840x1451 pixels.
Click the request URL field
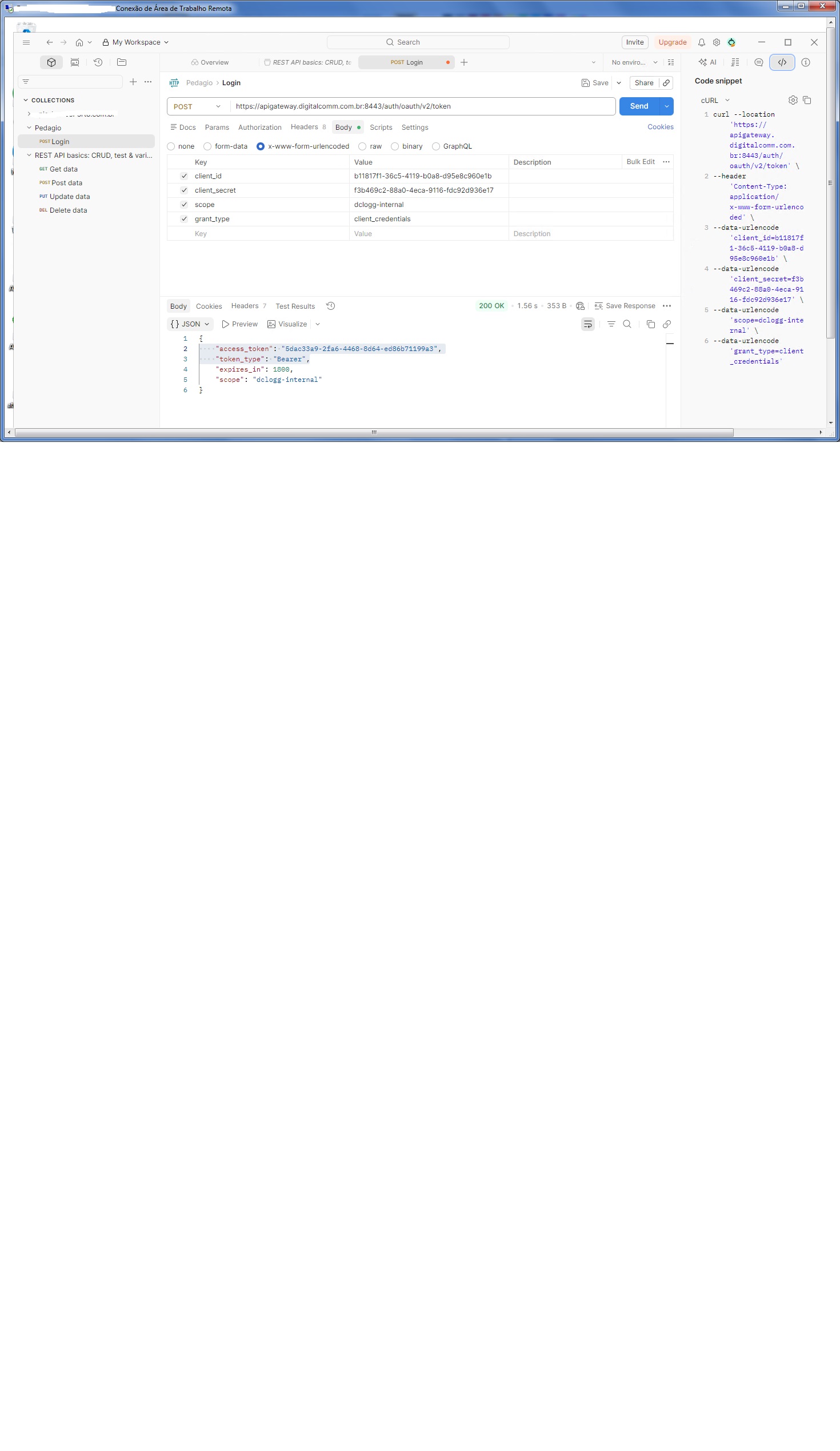click(x=423, y=106)
